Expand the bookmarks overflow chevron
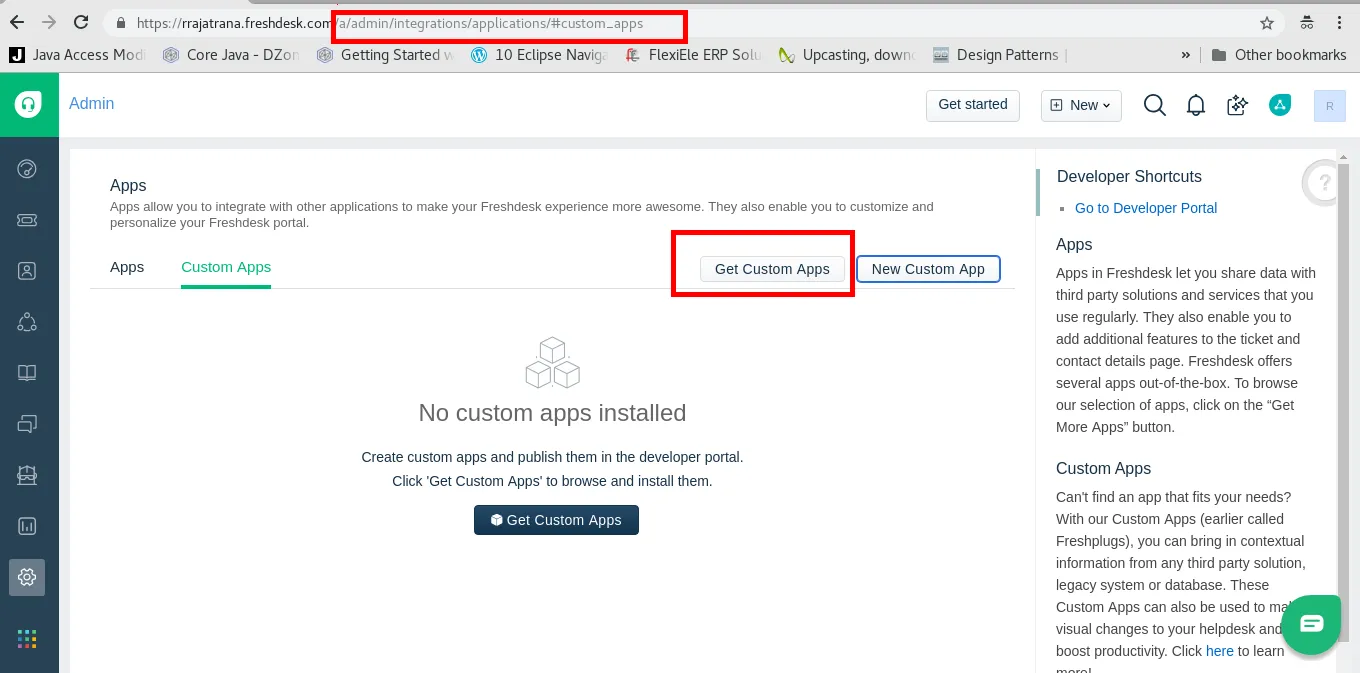 [x=1186, y=55]
